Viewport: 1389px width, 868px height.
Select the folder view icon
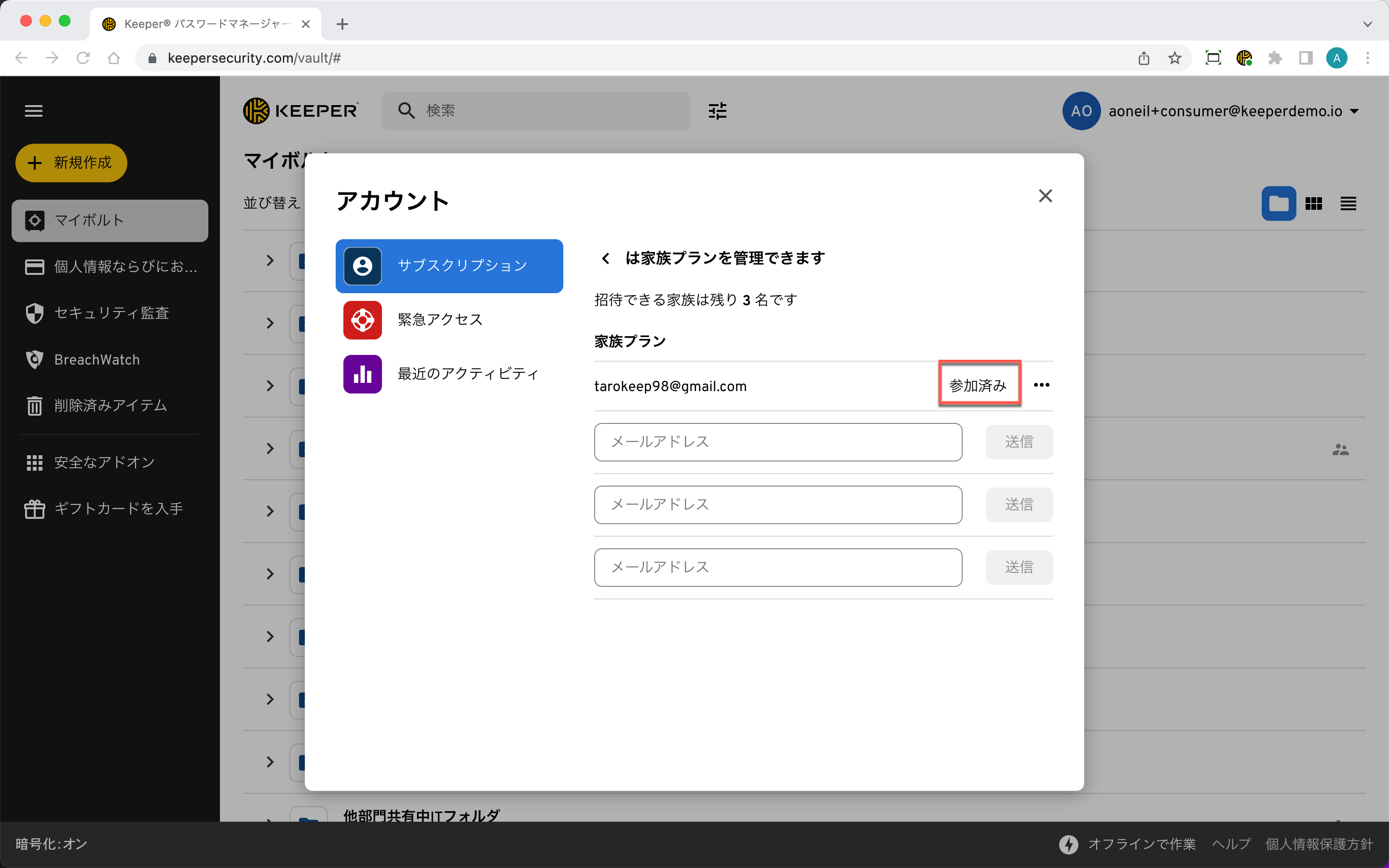click(x=1278, y=204)
